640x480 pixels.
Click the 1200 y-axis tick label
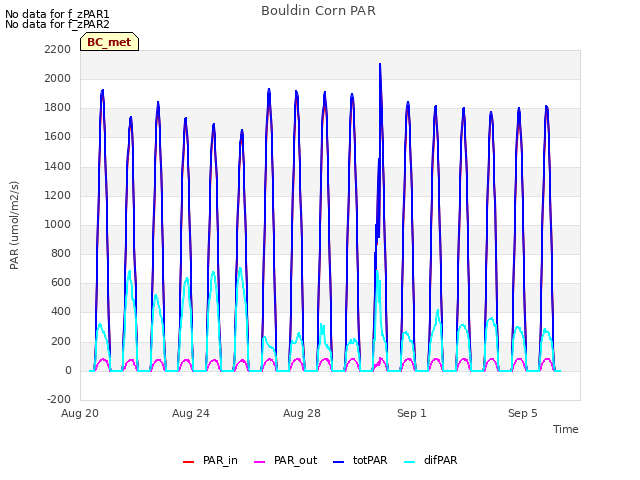coord(58,195)
